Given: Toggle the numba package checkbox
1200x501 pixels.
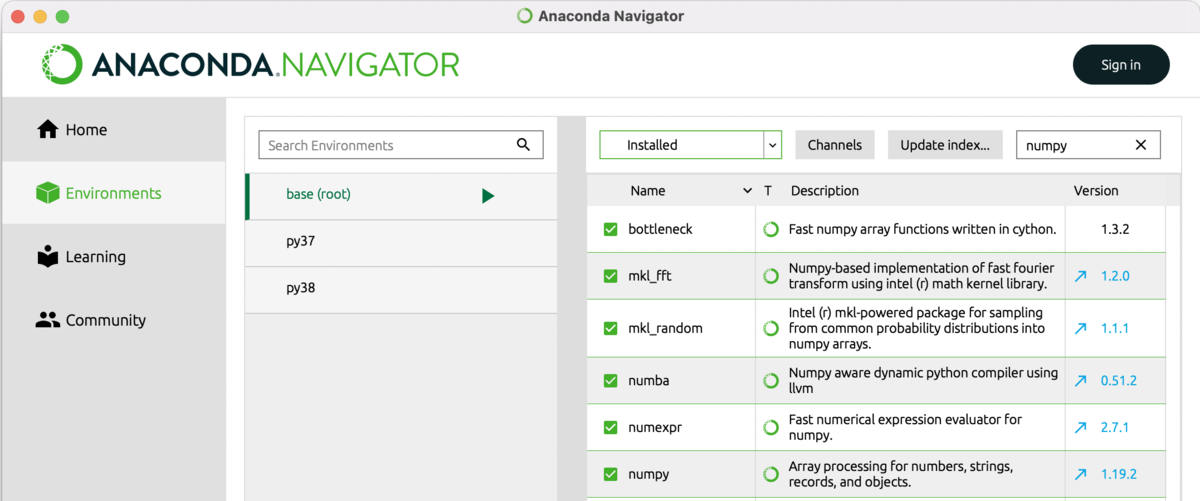Looking at the screenshot, I should (611, 381).
